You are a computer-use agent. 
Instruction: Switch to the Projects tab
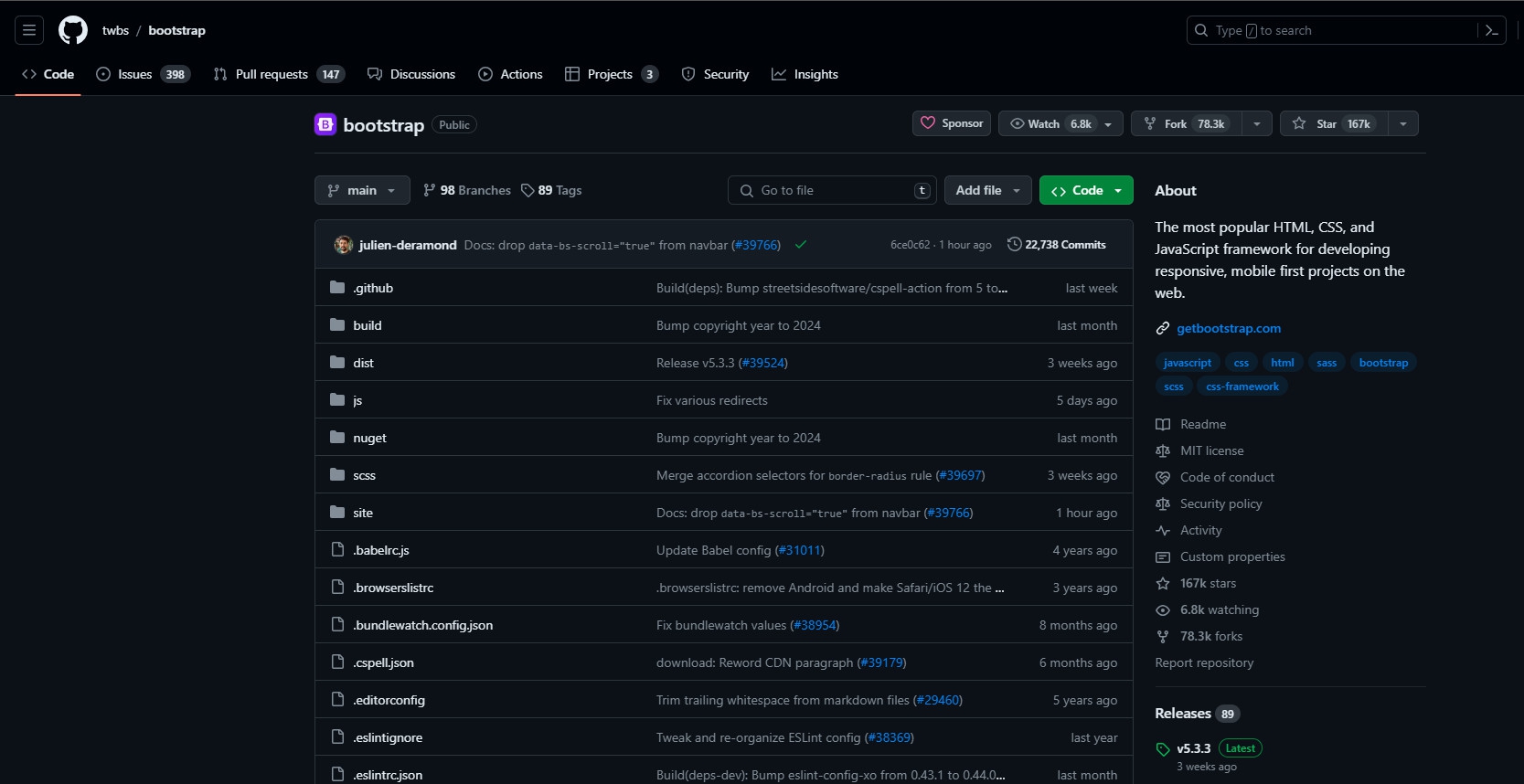612,74
